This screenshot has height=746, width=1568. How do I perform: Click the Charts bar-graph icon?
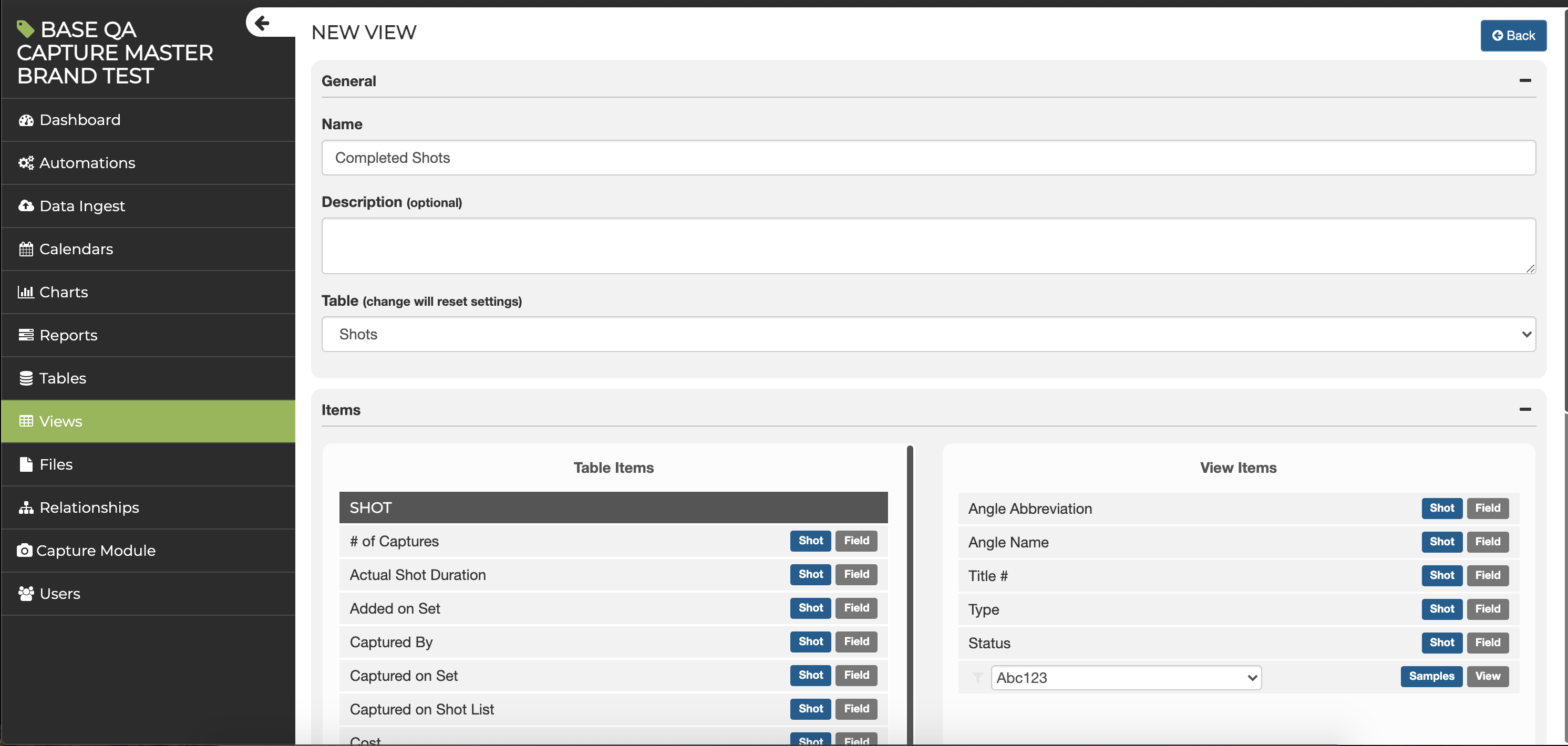26,292
